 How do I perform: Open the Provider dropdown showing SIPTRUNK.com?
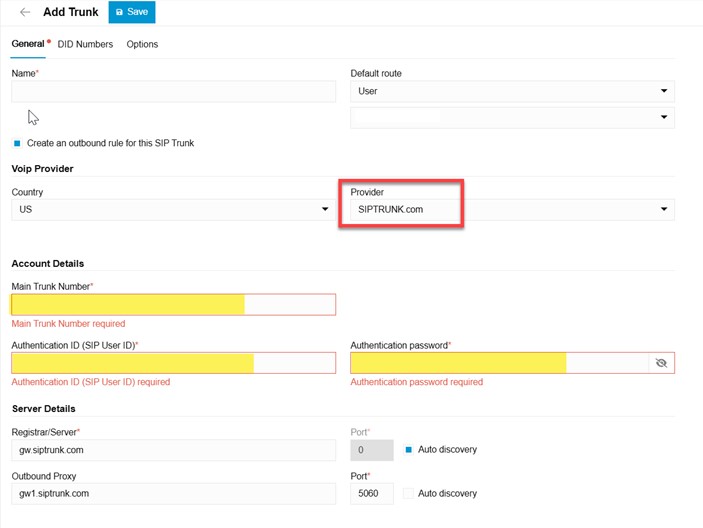[512, 209]
